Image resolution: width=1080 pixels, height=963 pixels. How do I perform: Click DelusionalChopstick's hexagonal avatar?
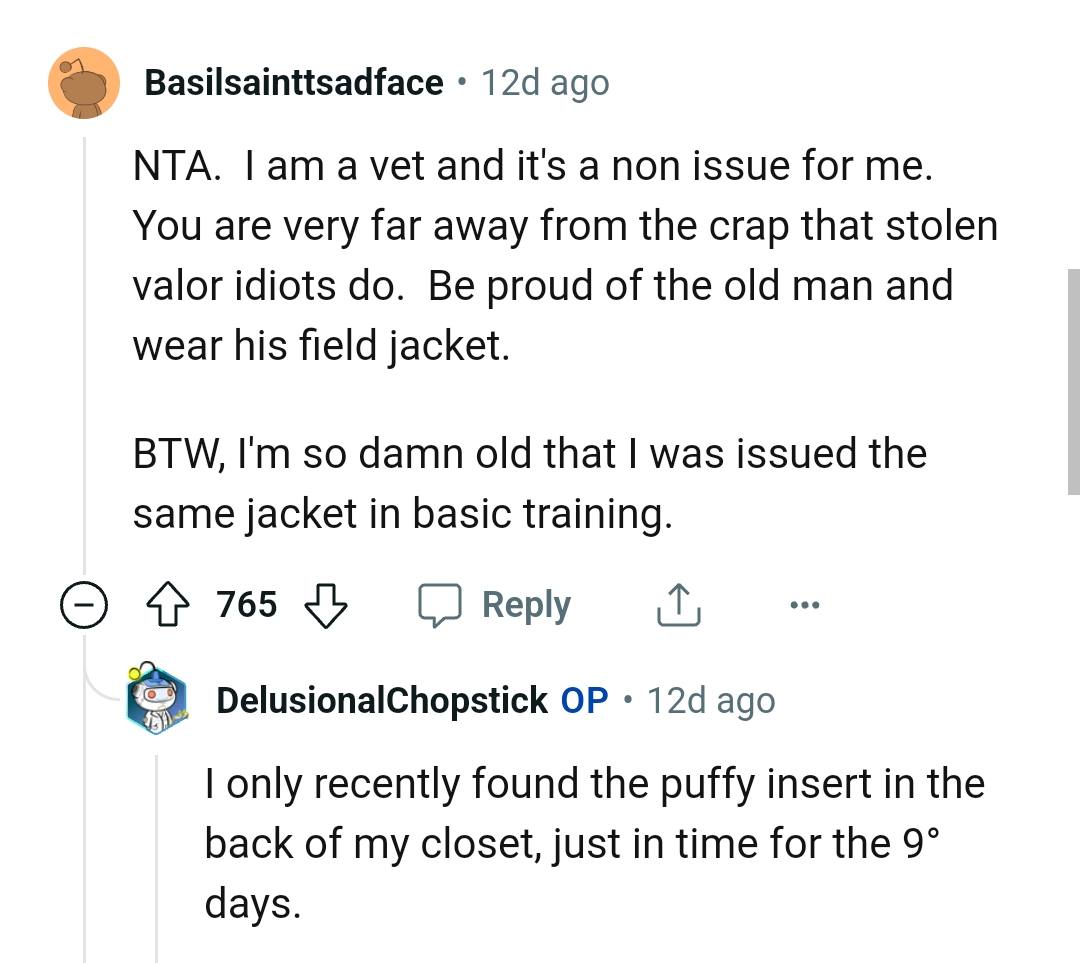[154, 700]
